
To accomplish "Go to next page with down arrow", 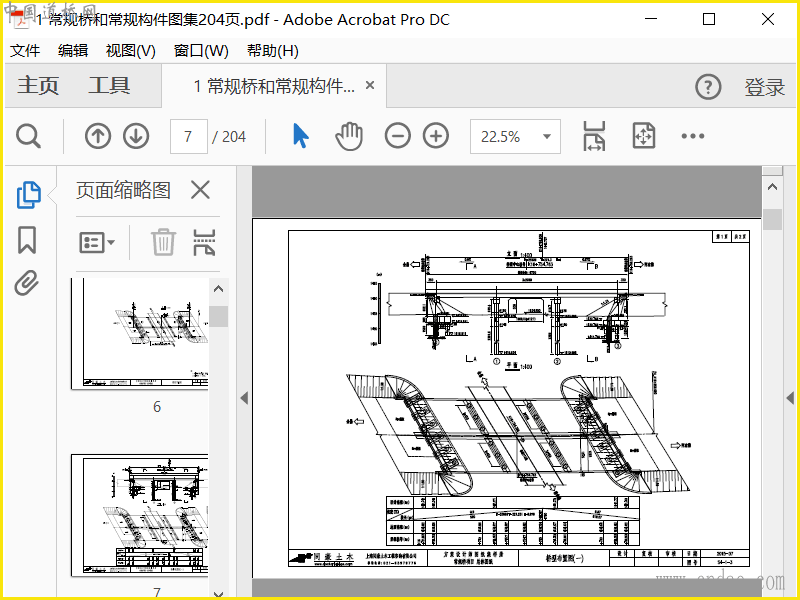I will click(x=136, y=136).
